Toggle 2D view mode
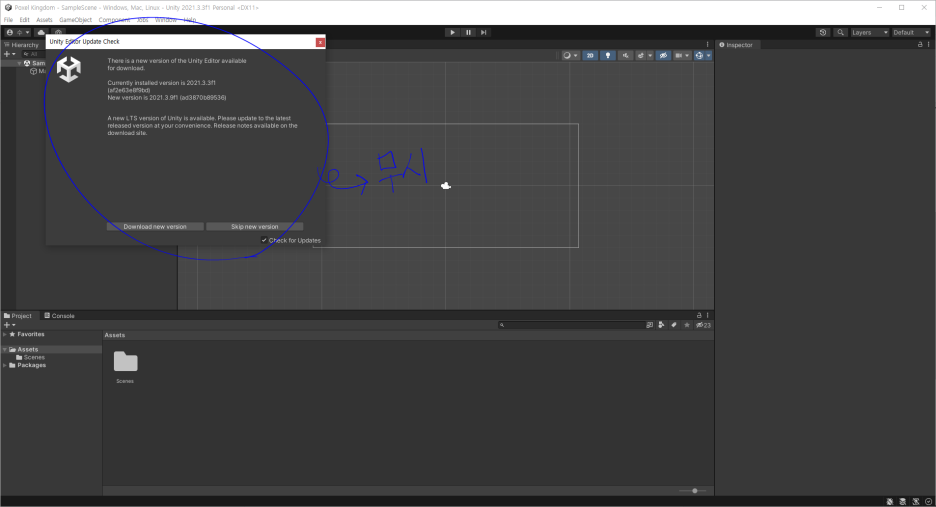 pos(590,56)
